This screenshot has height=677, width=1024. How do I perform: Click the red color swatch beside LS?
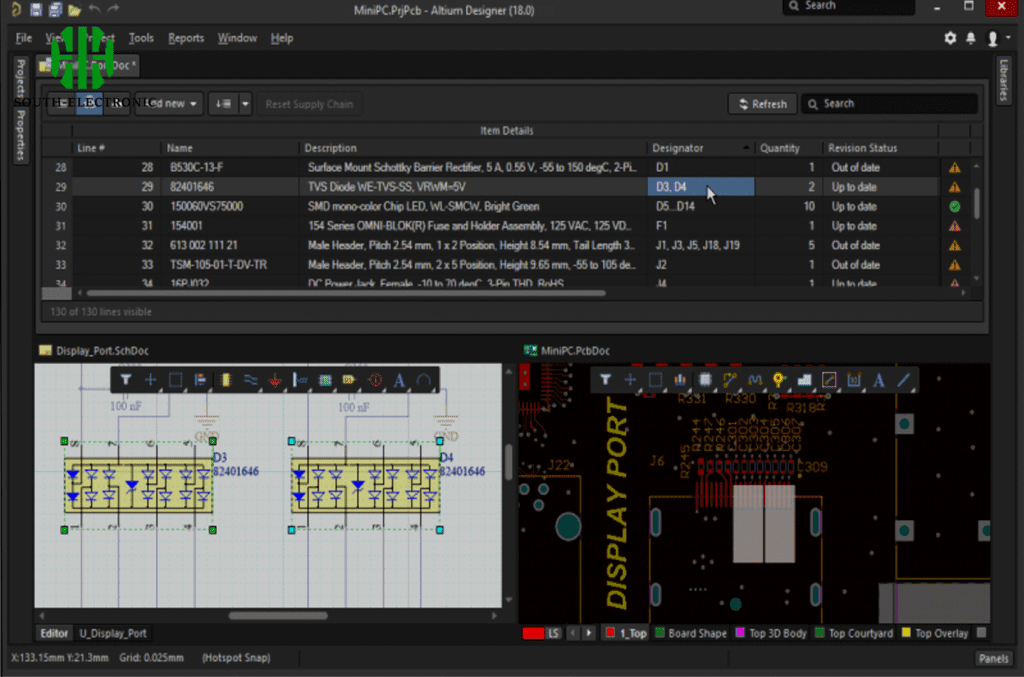533,633
